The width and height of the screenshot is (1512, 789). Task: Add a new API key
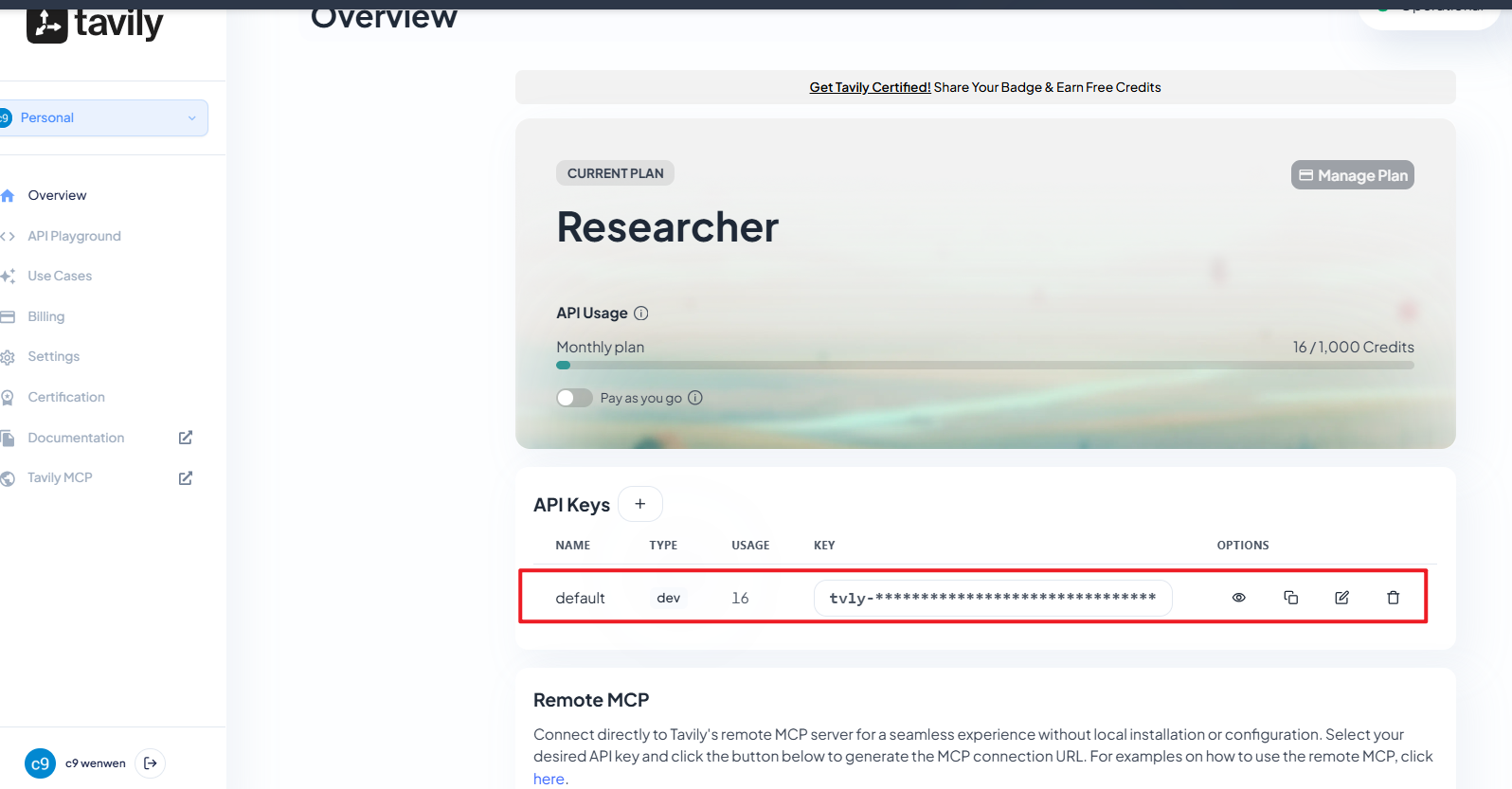pos(640,504)
